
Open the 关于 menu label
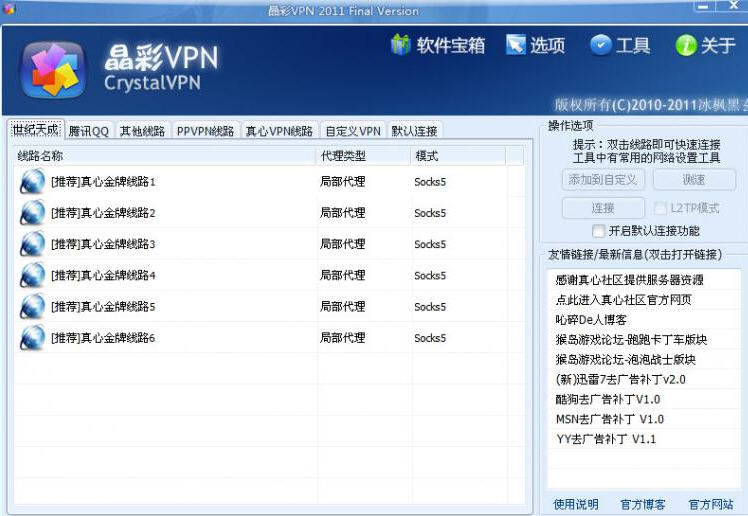718,46
